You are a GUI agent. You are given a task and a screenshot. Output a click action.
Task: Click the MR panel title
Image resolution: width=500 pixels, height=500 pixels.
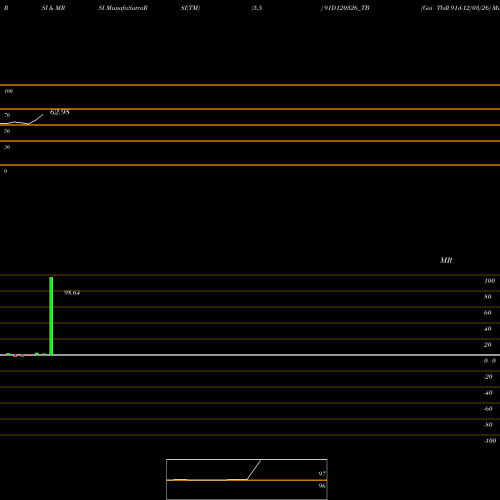tap(446, 260)
